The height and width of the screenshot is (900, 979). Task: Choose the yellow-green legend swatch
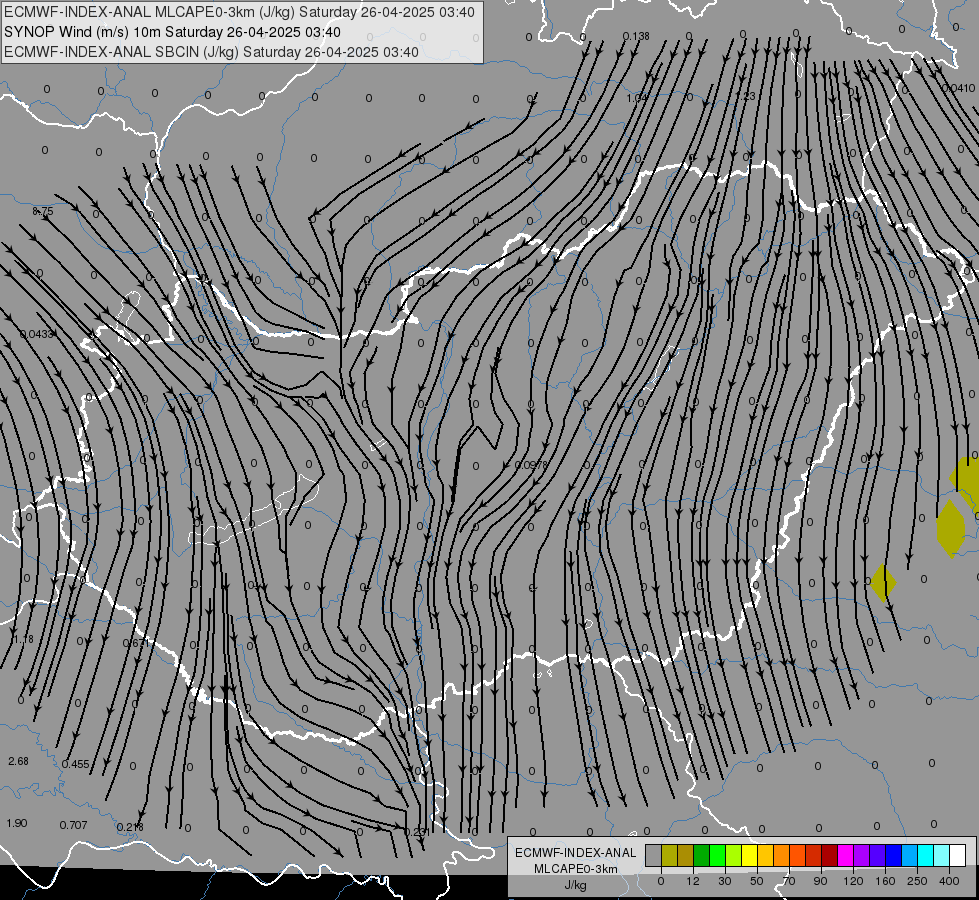click(x=734, y=855)
